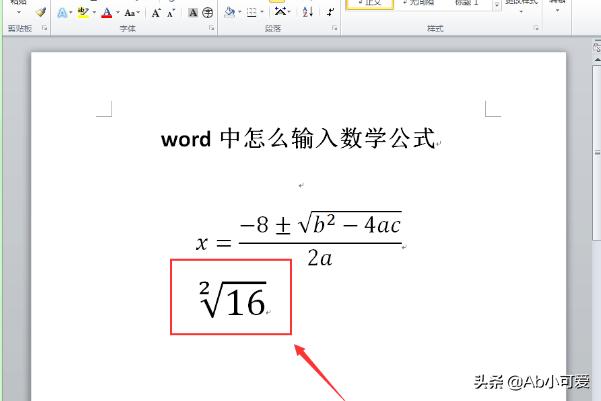Screen dimensions: 601x401
Task: Open the Paragraph dialog launcher
Action: point(335,28)
